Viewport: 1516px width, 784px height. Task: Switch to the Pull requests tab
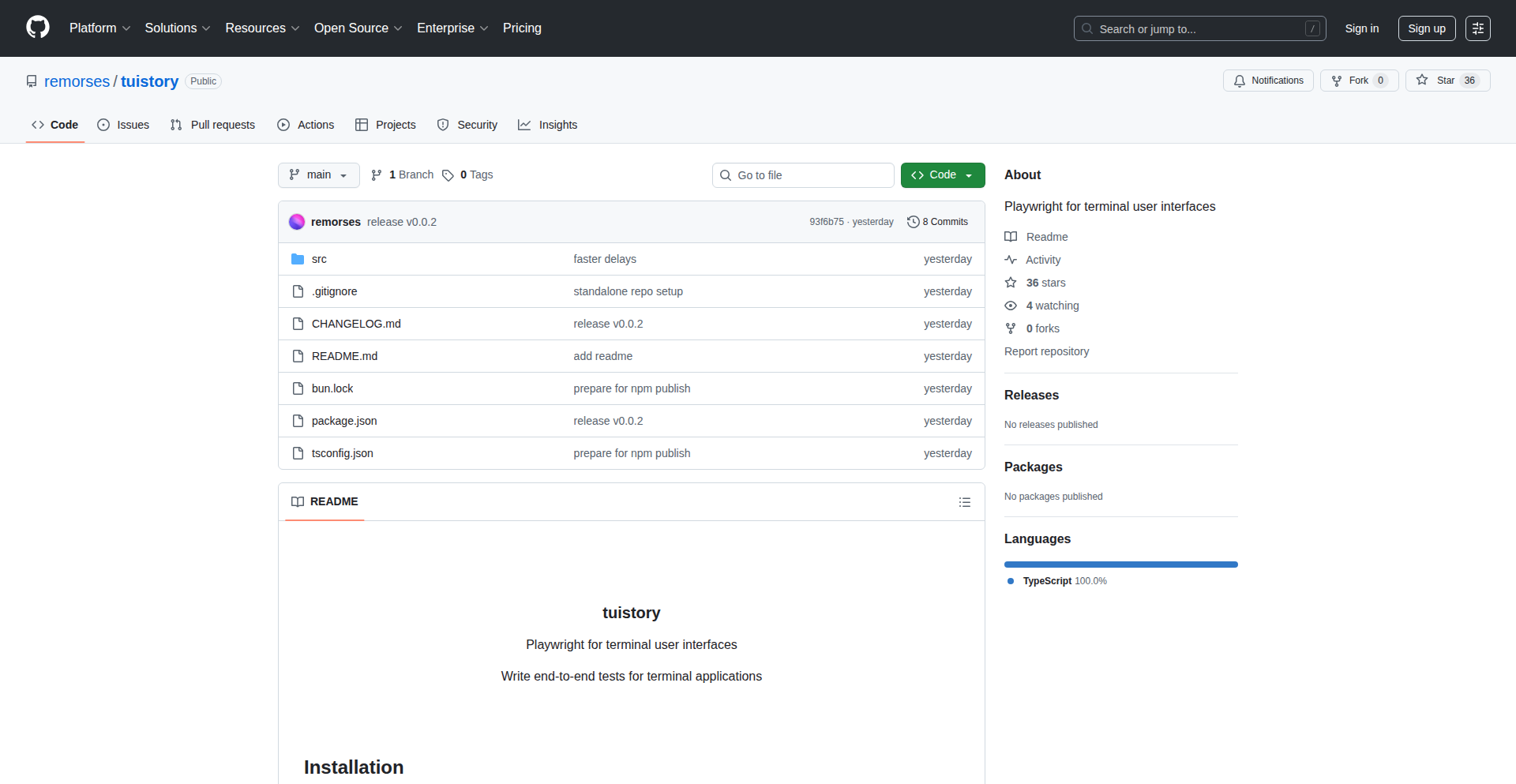click(212, 125)
